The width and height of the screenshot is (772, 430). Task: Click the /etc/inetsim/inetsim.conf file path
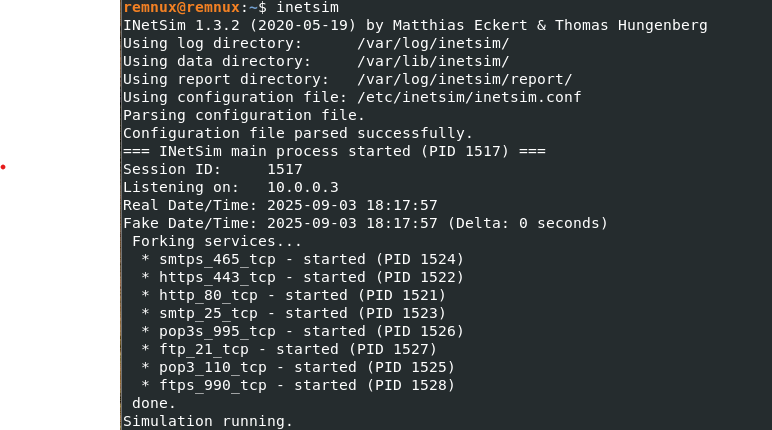[x=469, y=97]
